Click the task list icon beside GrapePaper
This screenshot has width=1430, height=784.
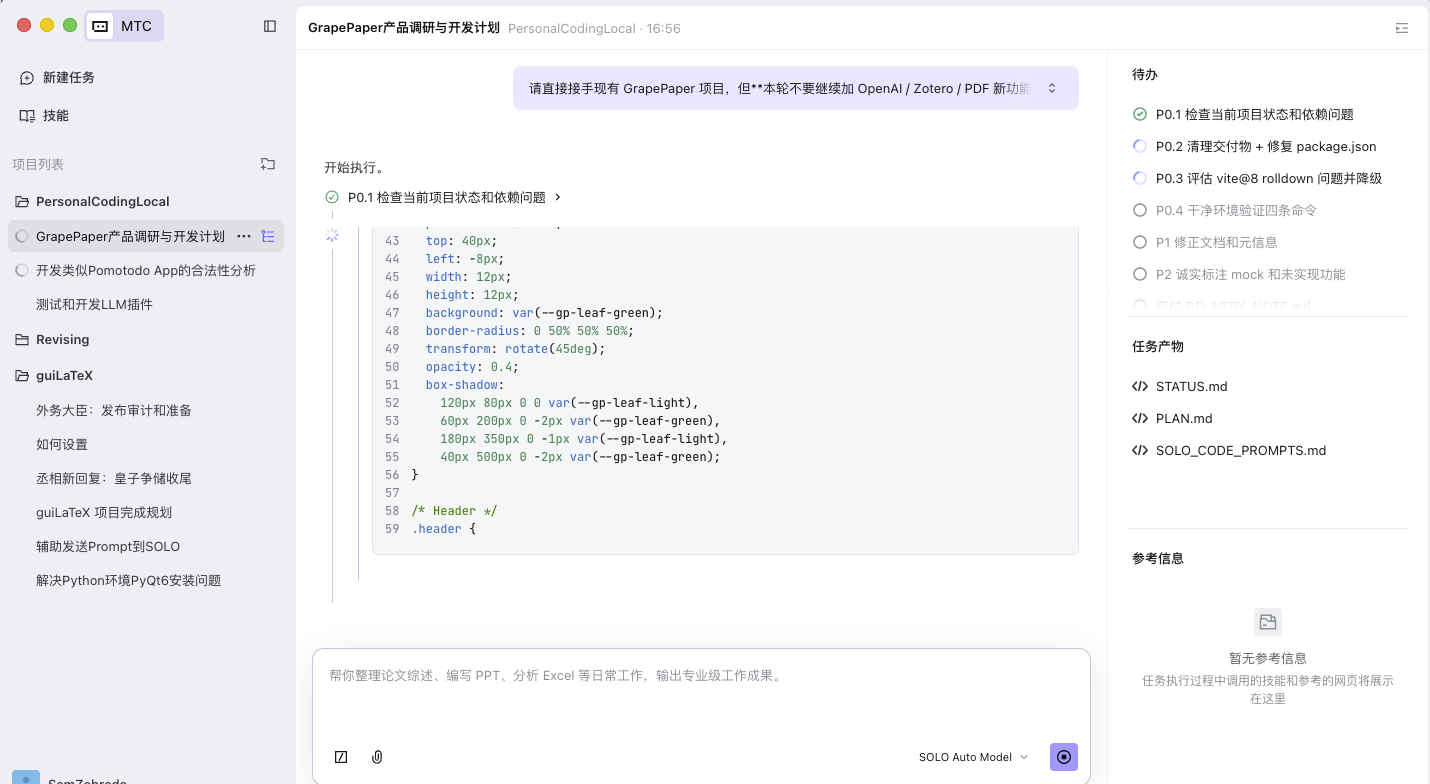268,237
